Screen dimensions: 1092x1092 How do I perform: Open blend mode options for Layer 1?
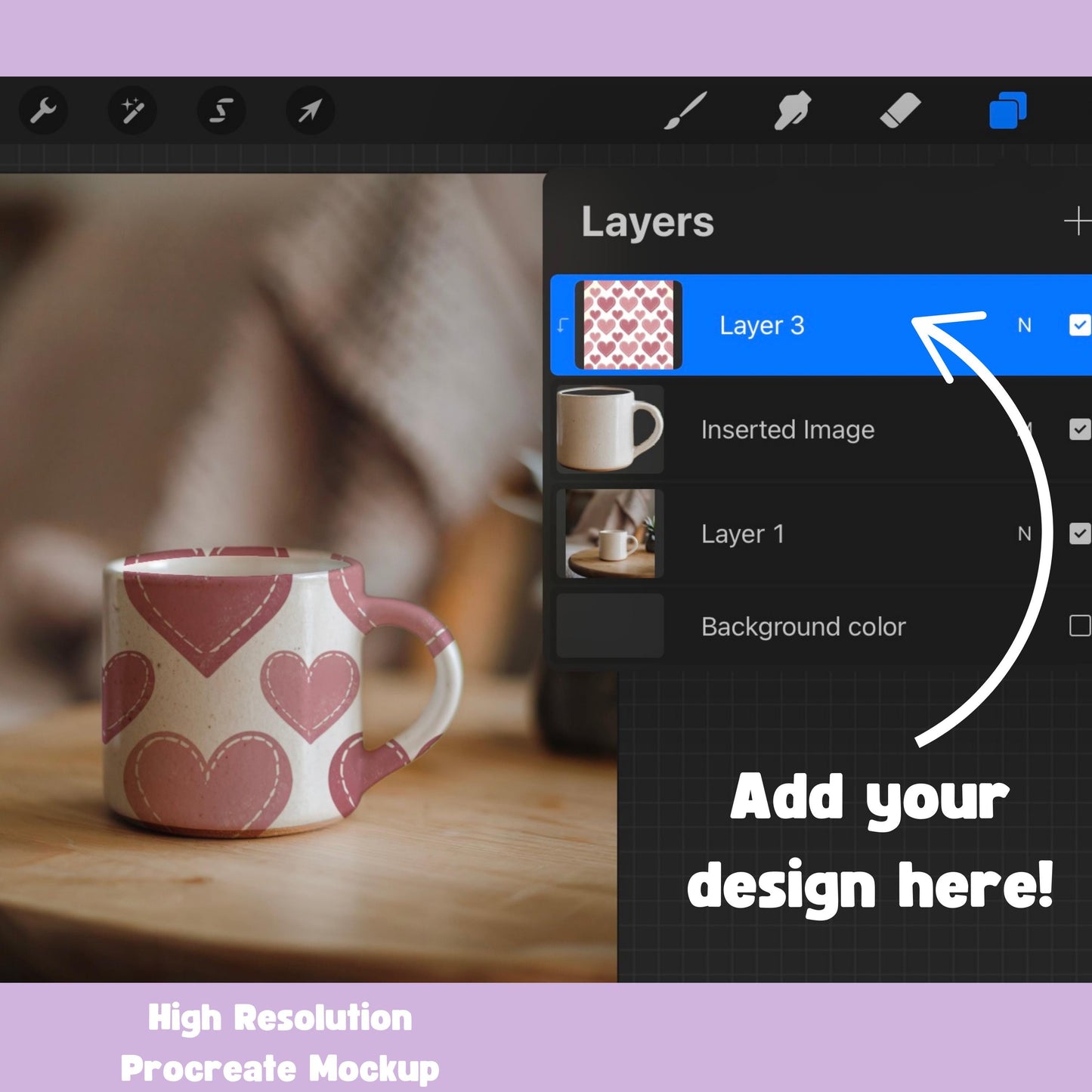[1026, 534]
